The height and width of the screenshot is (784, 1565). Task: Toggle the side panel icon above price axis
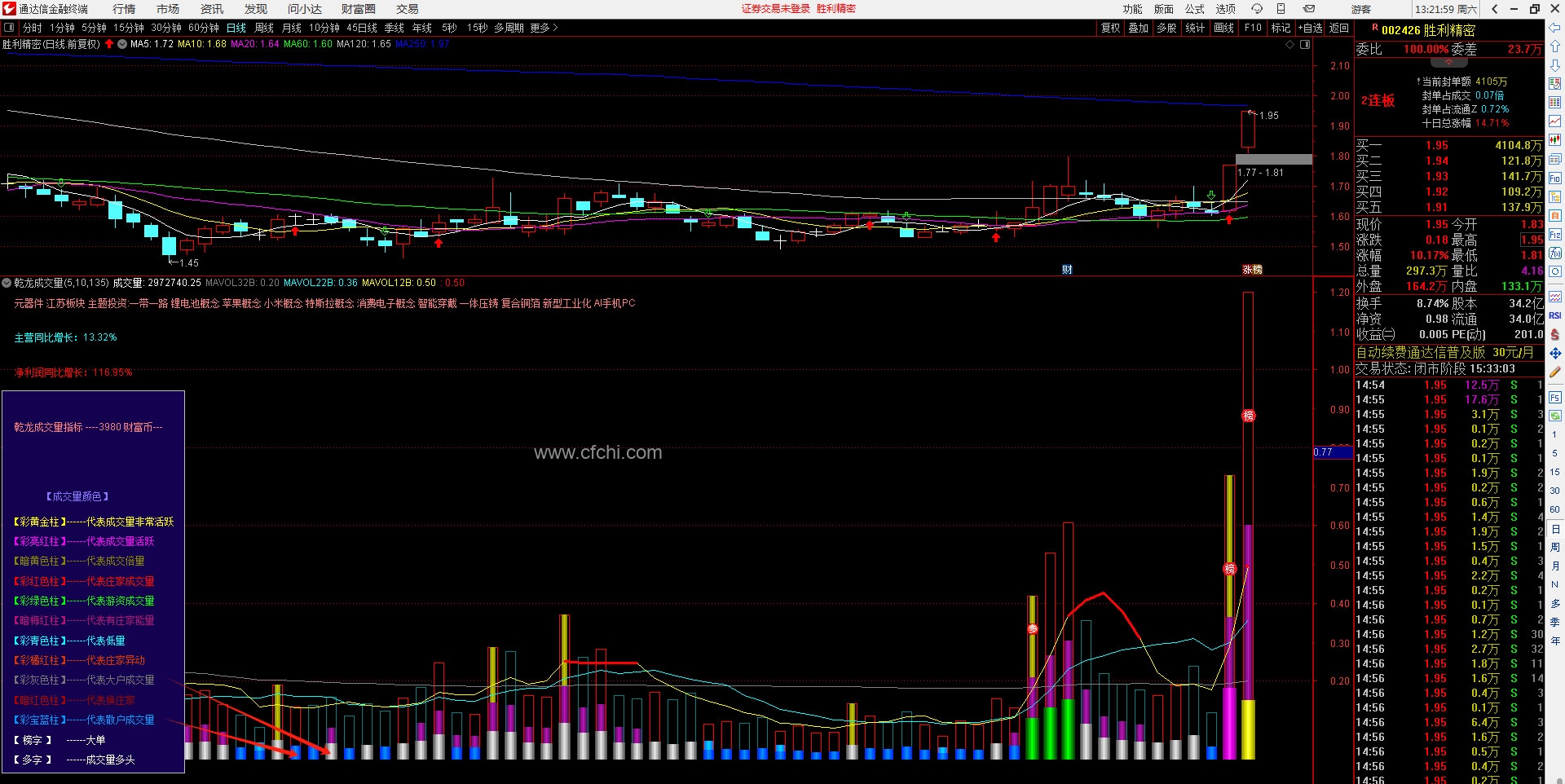coord(1305,45)
